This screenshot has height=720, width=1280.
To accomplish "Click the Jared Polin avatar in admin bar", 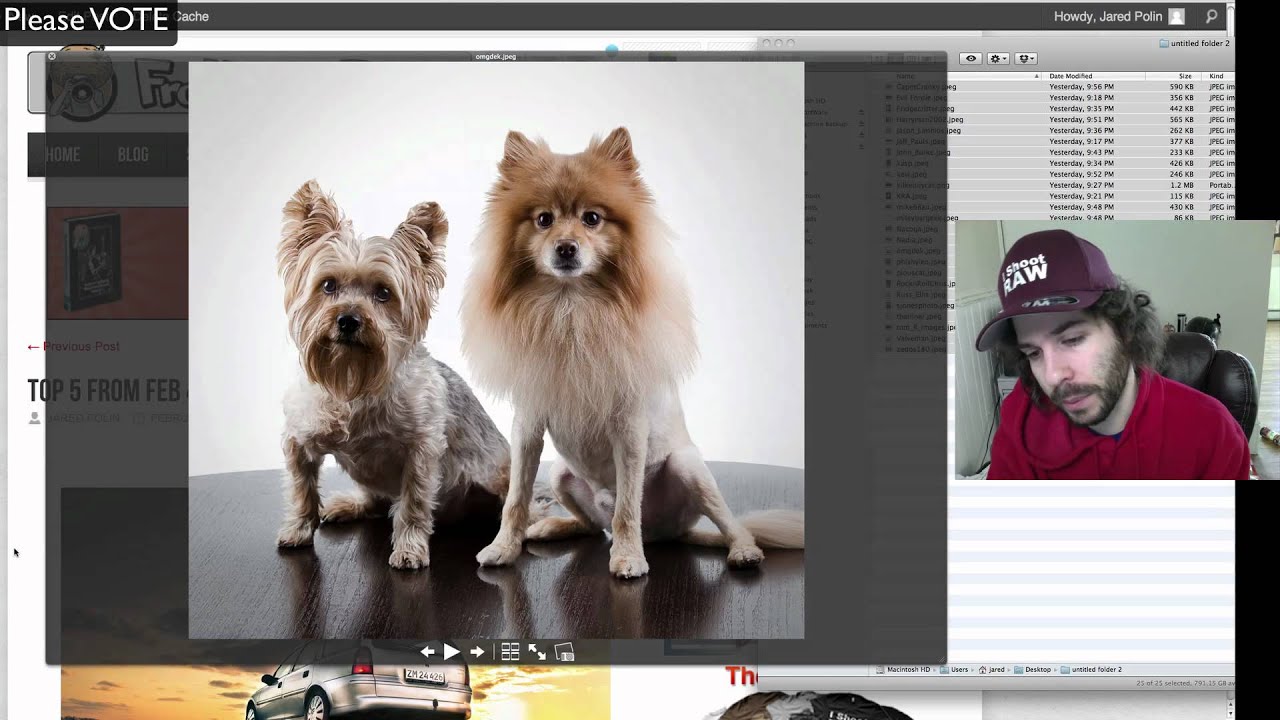I will (x=1177, y=17).
